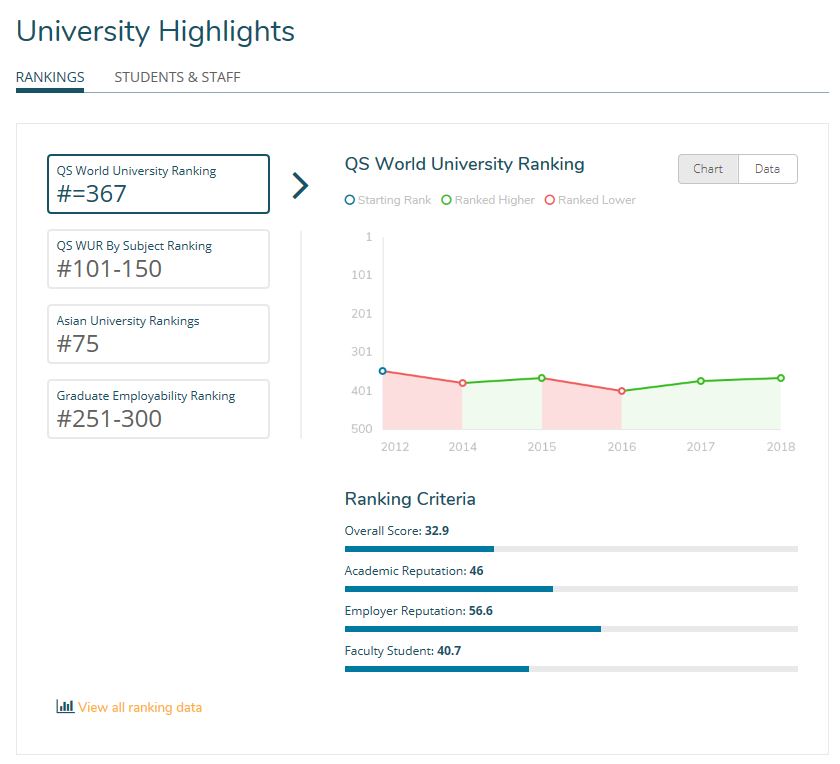Viewport: 840px width, 764px height.
Task: Select the QS World University Ranking card
Action: pyautogui.click(x=159, y=184)
